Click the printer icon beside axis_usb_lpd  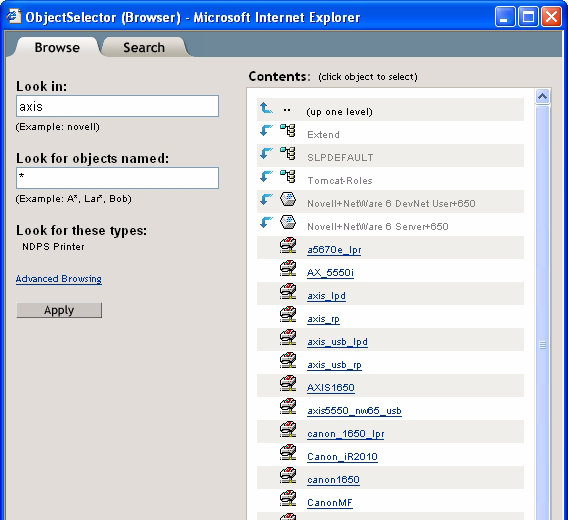tap(288, 337)
